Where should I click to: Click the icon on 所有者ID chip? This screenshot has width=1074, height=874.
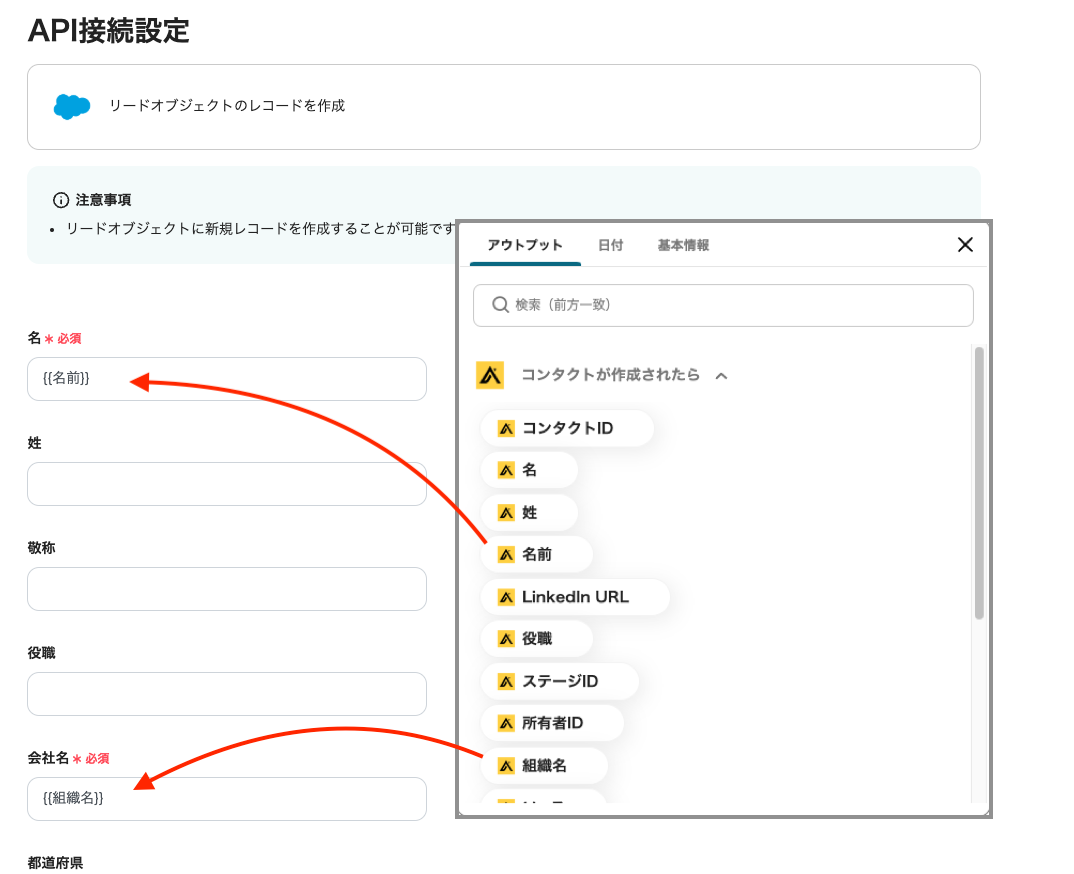click(x=506, y=723)
